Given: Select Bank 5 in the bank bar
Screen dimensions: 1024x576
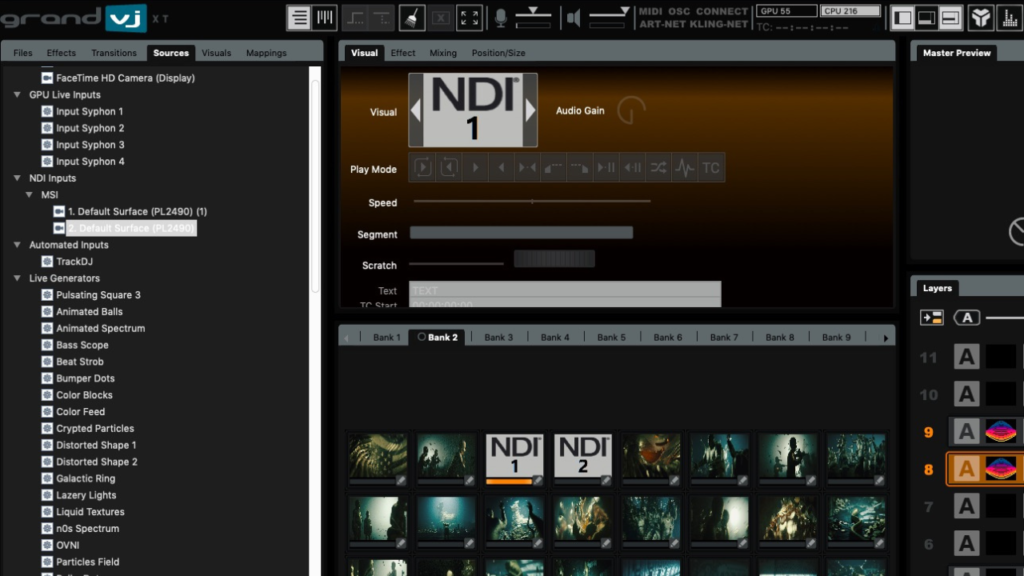Looking at the screenshot, I should click(x=611, y=338).
